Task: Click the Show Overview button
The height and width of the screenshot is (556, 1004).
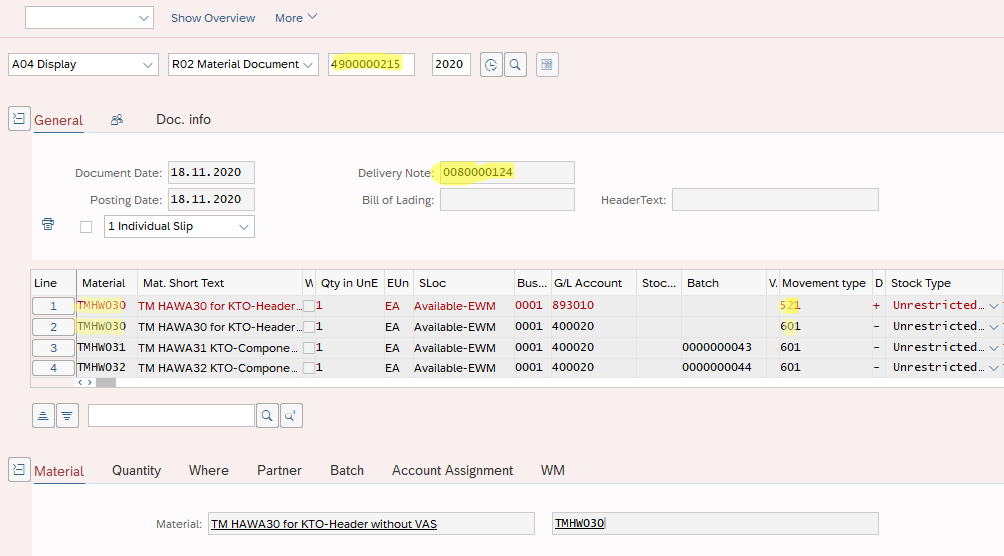Action: [x=213, y=18]
